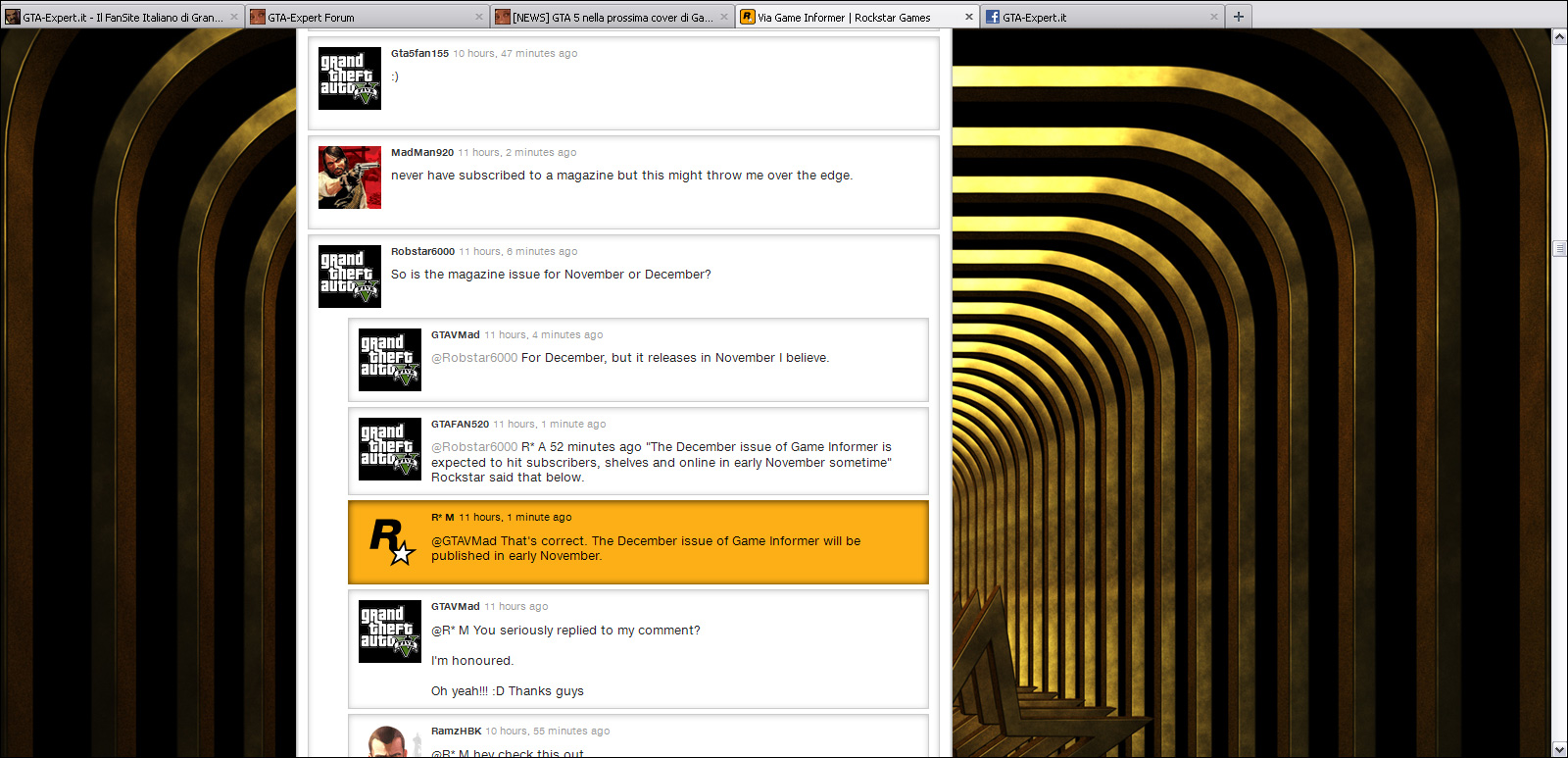Screen dimensions: 1568x758
Task: Close the GTA-Expert.it FanSite Italiano tab
Action: pos(234,17)
